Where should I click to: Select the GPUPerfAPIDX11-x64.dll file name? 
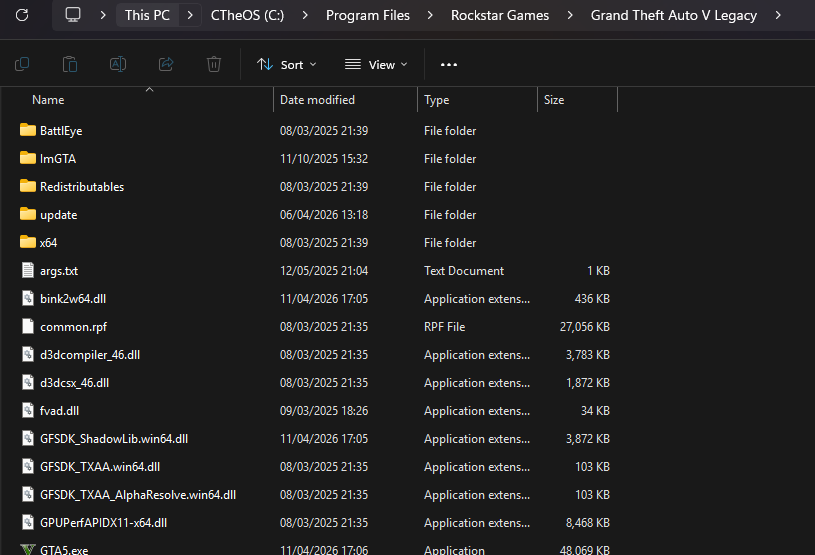pyautogui.click(x=103, y=523)
